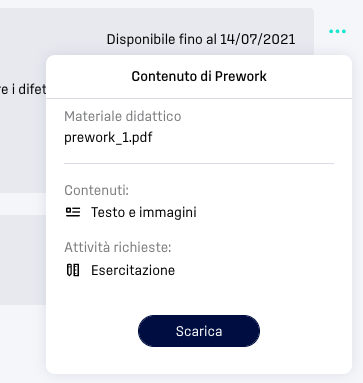Click the date 14/07/2021
The height and width of the screenshot is (383, 363).
pos(258,39)
